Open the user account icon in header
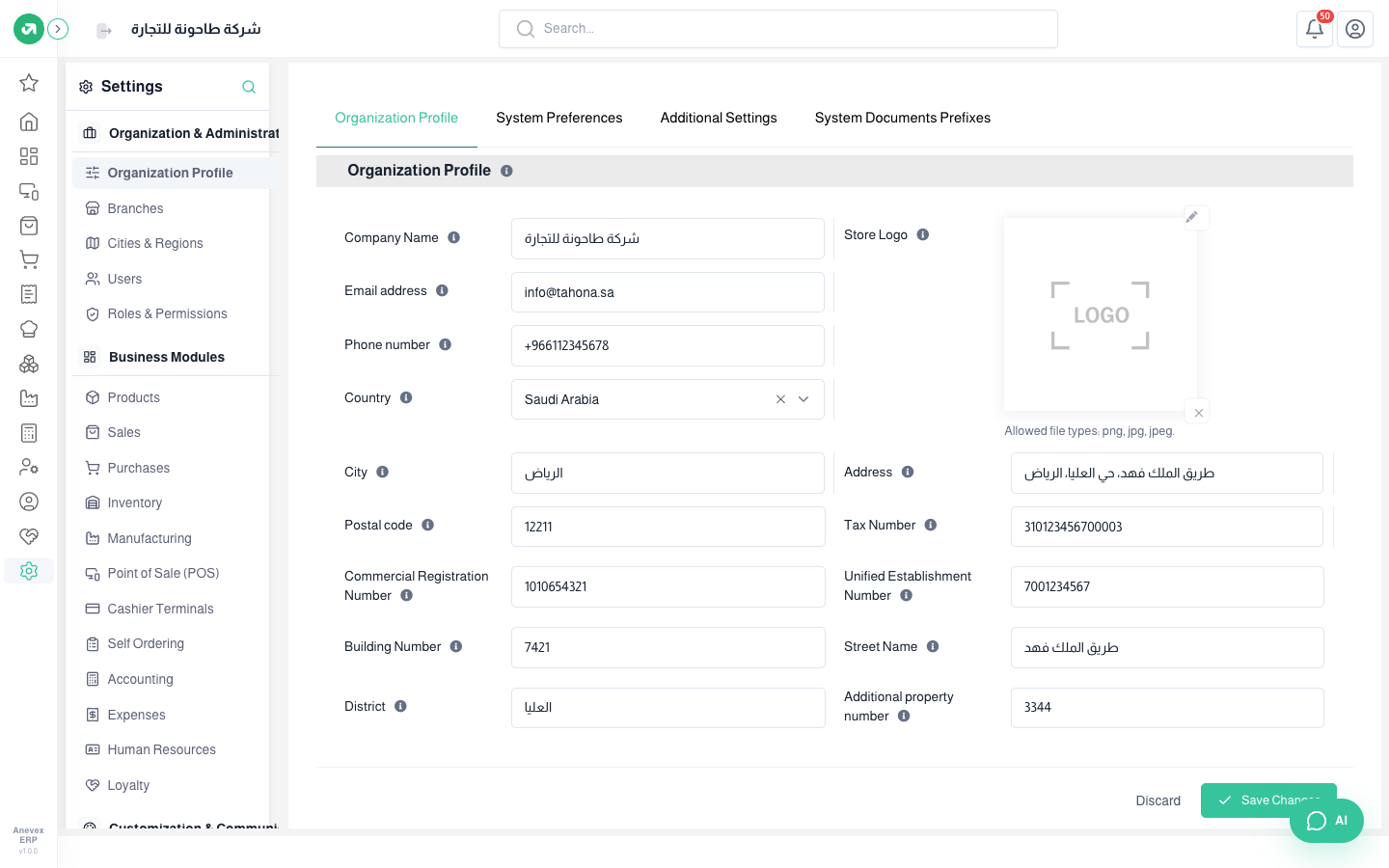 (x=1355, y=29)
